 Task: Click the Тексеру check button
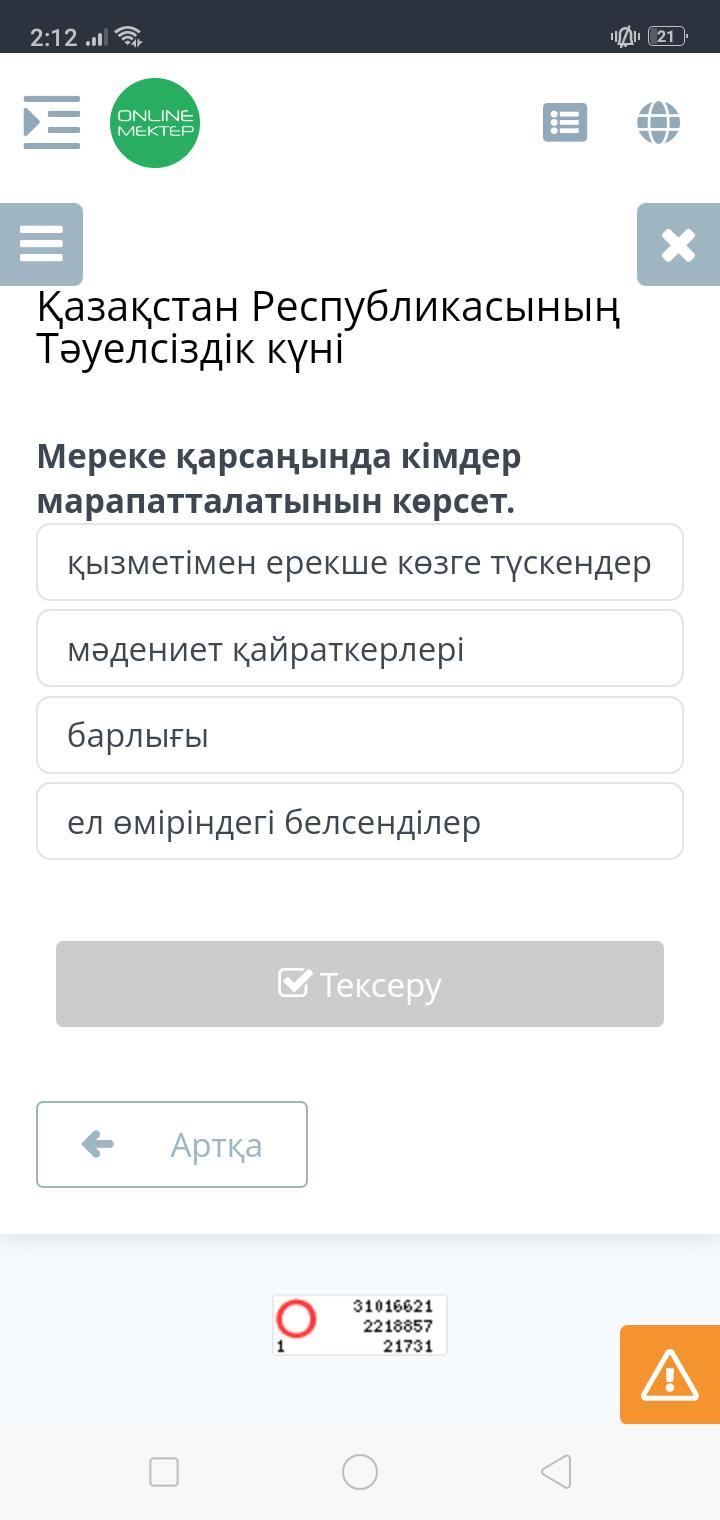pyautogui.click(x=360, y=984)
